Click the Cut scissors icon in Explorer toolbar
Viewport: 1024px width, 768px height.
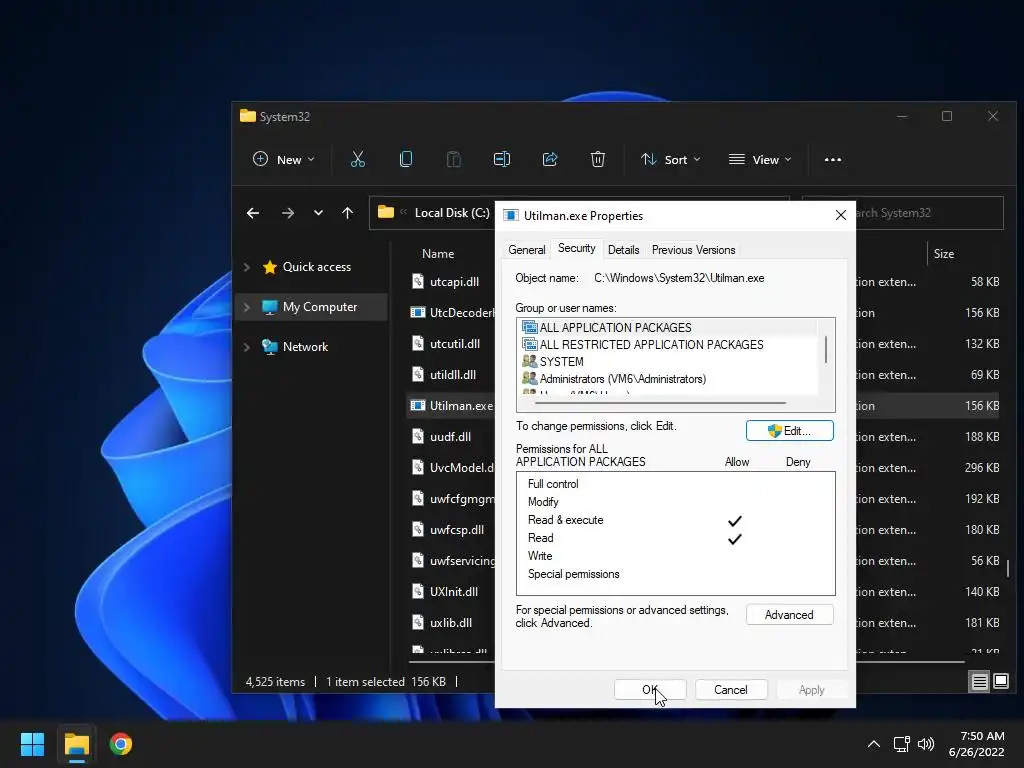[x=357, y=159]
